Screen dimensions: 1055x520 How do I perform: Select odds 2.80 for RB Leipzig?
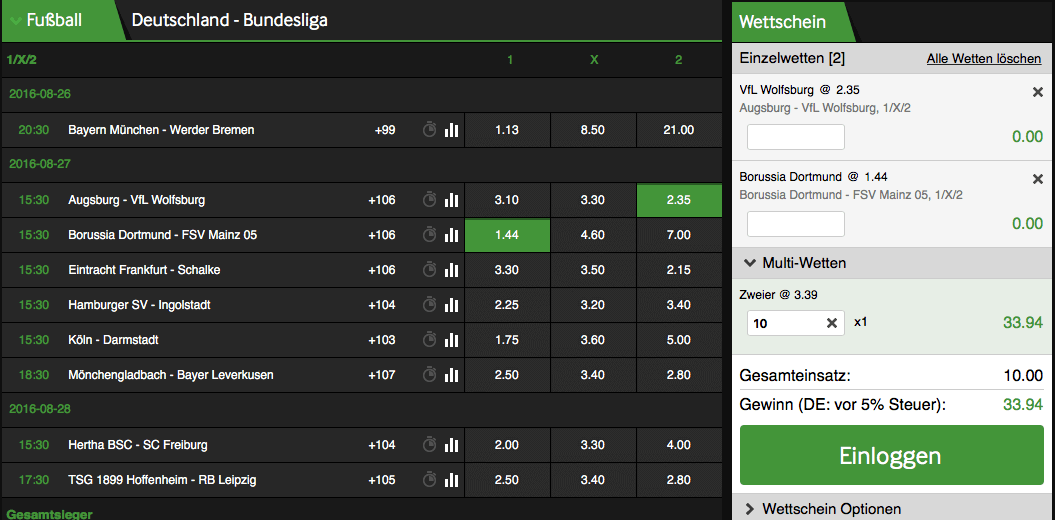(679, 480)
